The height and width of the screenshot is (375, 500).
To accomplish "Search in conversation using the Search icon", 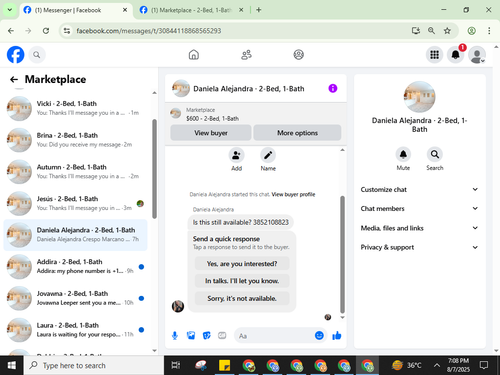I will pyautogui.click(x=435, y=155).
